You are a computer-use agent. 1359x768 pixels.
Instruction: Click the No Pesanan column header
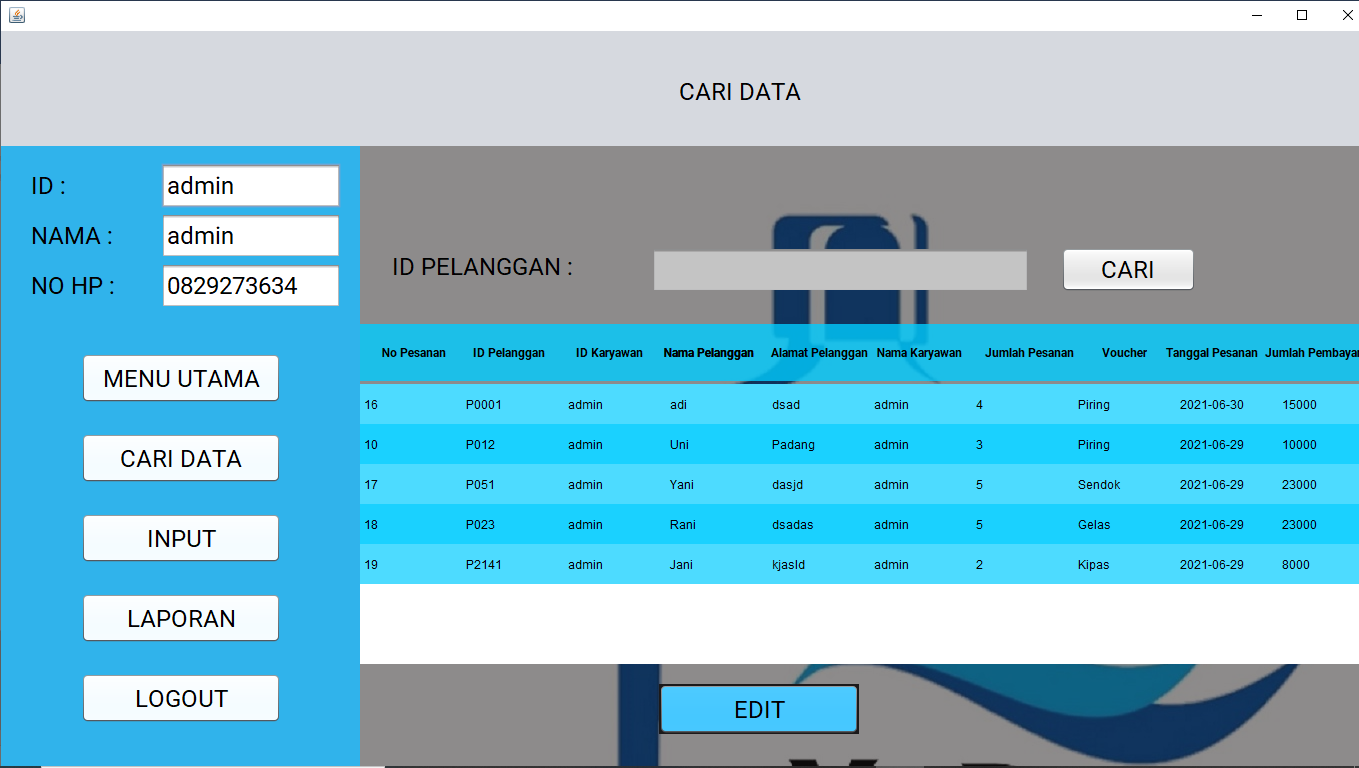coord(413,353)
